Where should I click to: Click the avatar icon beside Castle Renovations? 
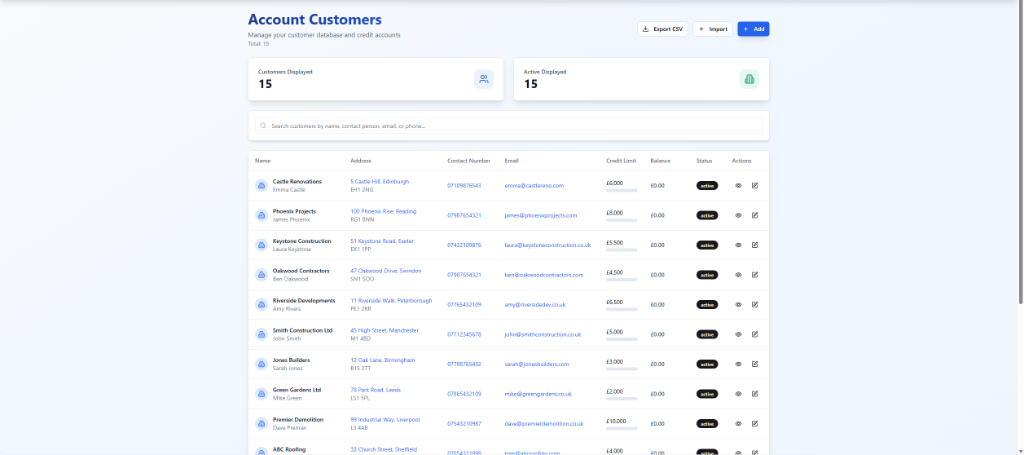pyautogui.click(x=261, y=185)
